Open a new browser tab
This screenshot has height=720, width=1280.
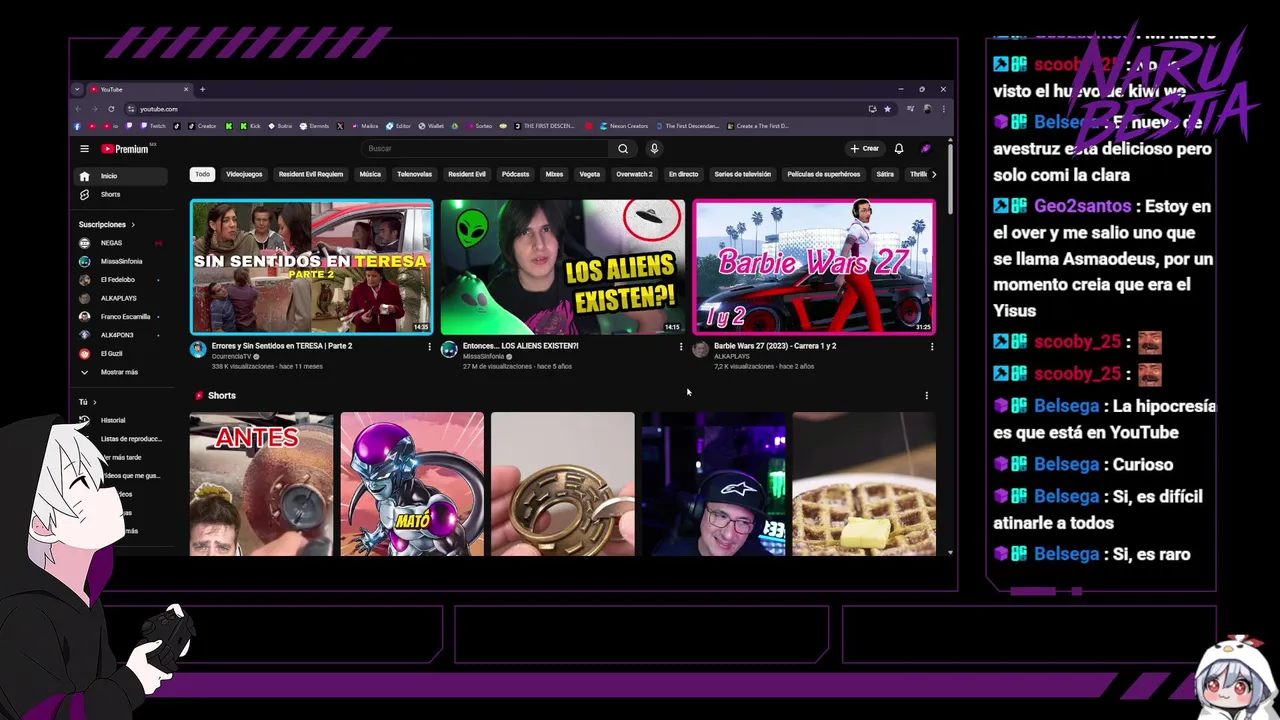point(202,89)
